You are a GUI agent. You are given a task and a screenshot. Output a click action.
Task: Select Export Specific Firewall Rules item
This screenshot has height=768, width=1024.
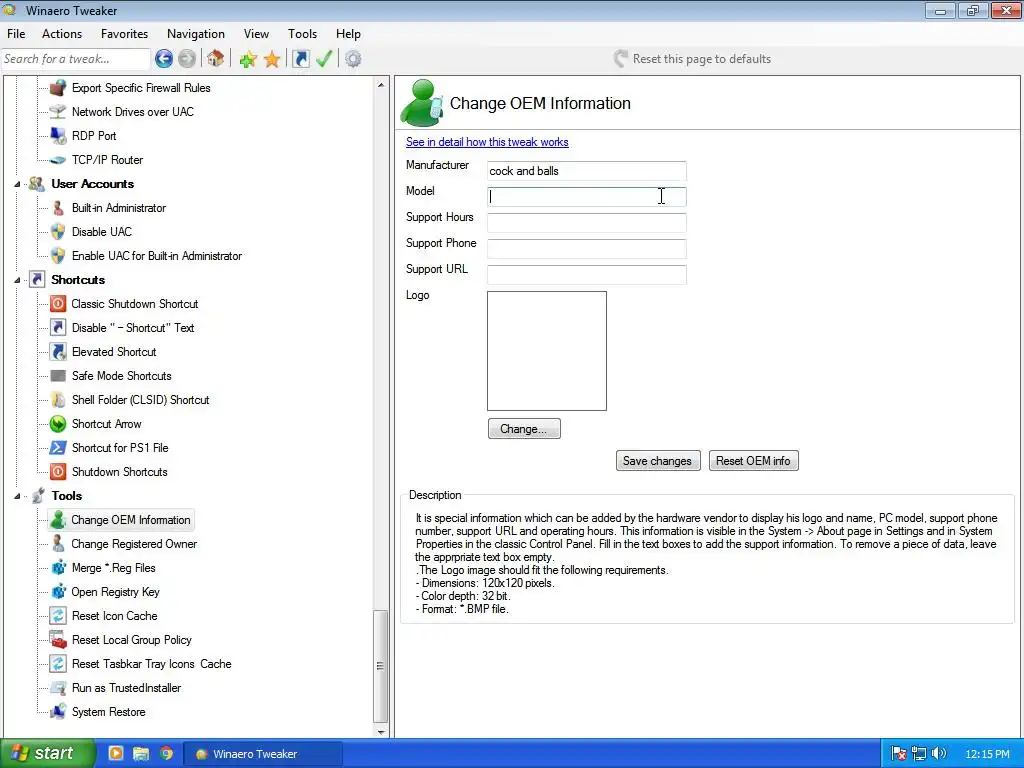(x=141, y=88)
